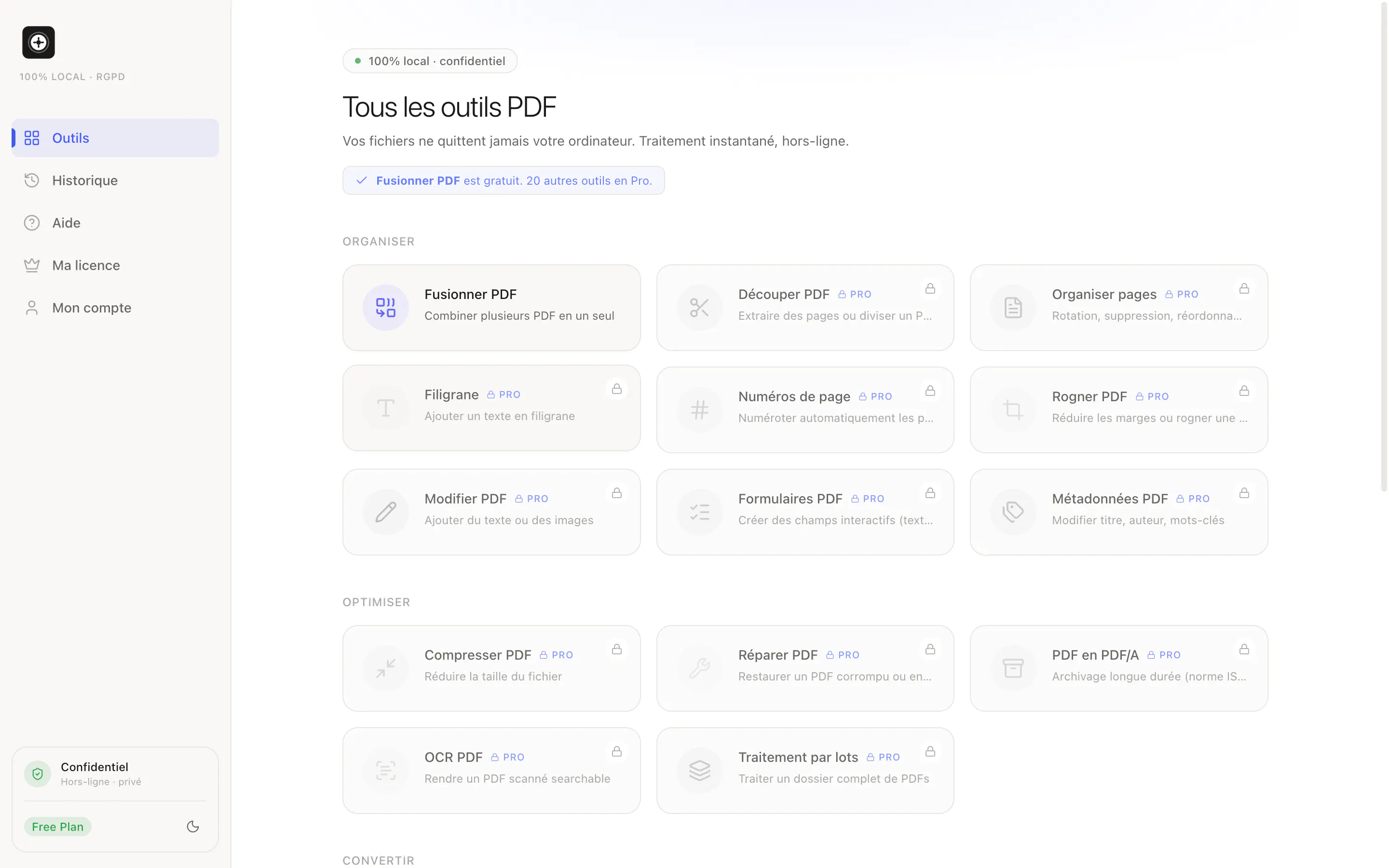Image resolution: width=1389 pixels, height=868 pixels.
Task: Click the green shield Confidentiel icon
Action: (x=37, y=774)
